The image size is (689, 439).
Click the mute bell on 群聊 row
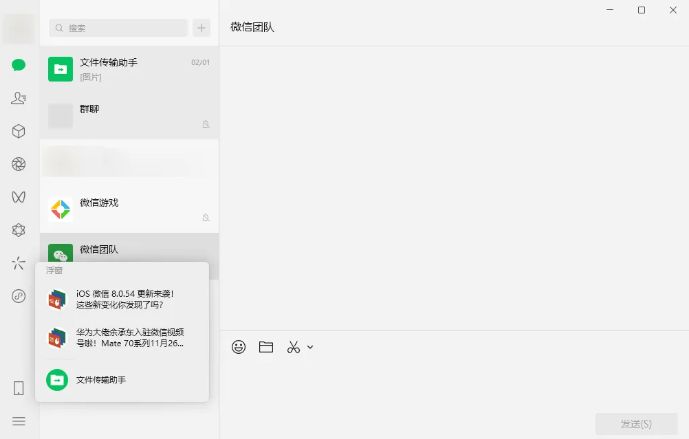click(206, 124)
